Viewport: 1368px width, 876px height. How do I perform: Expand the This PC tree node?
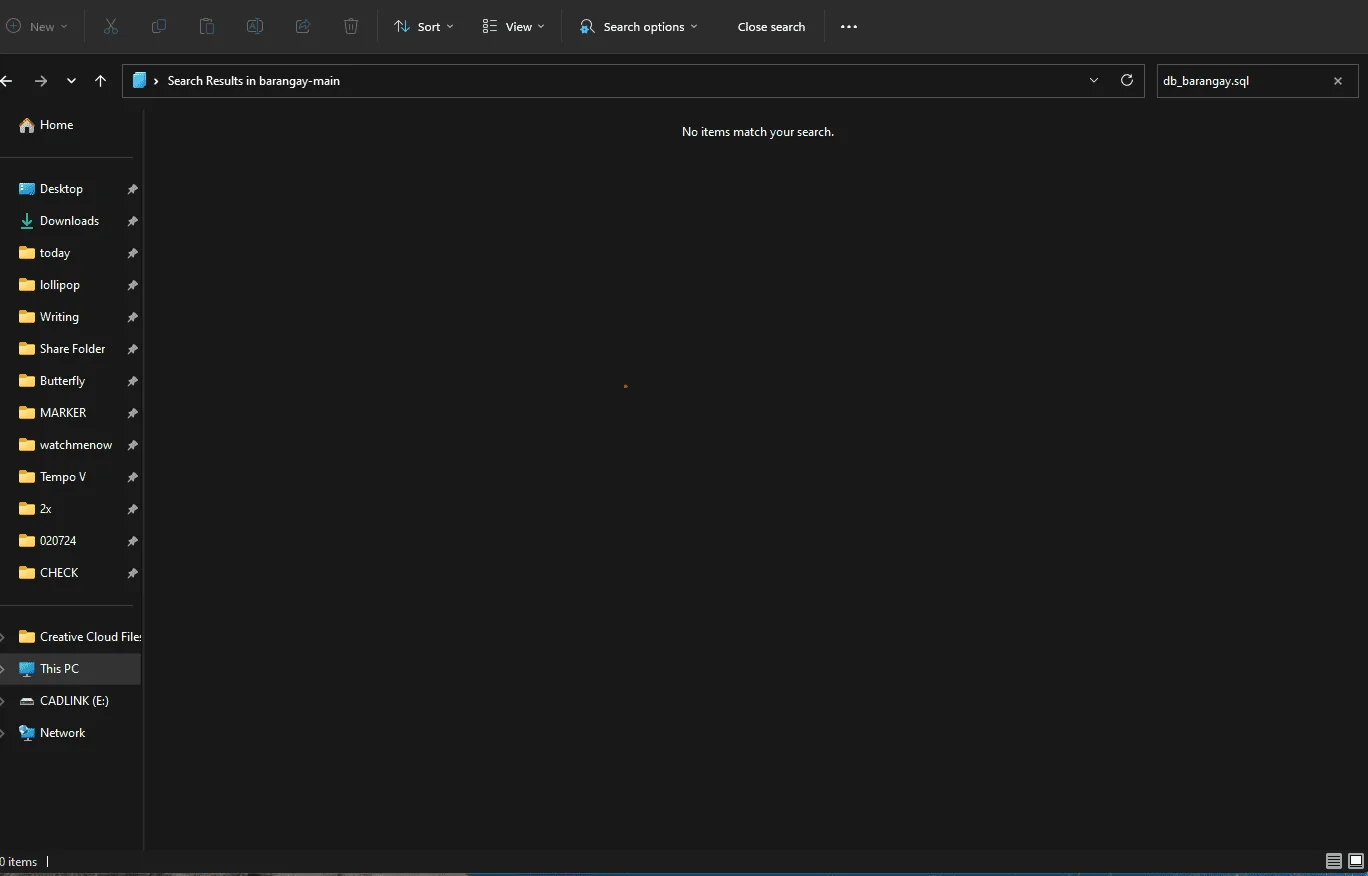coord(3,669)
